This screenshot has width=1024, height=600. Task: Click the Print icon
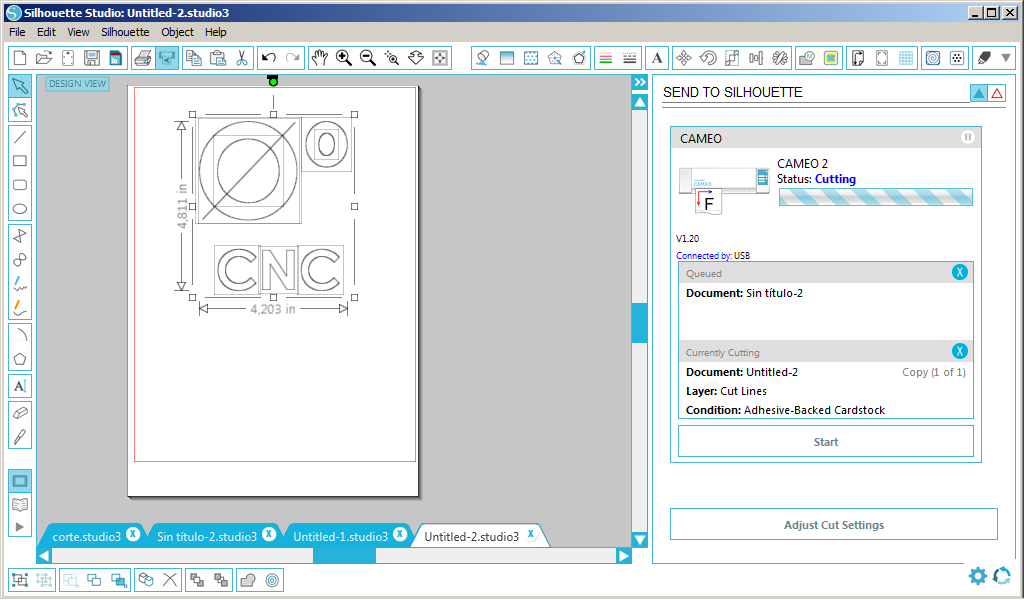[x=143, y=58]
